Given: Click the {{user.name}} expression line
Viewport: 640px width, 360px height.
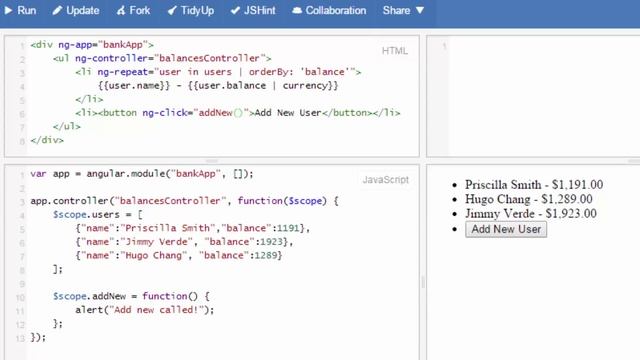Looking at the screenshot, I should point(218,86).
